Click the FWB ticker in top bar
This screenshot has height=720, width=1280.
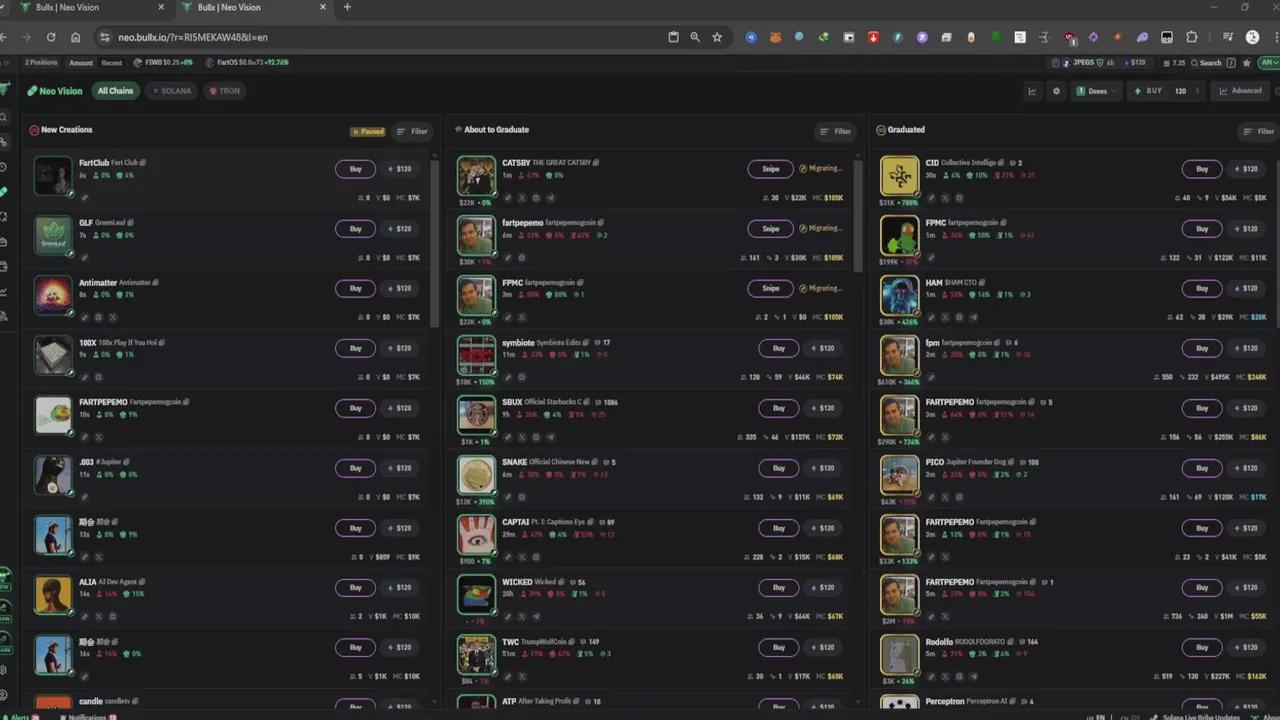(164, 62)
